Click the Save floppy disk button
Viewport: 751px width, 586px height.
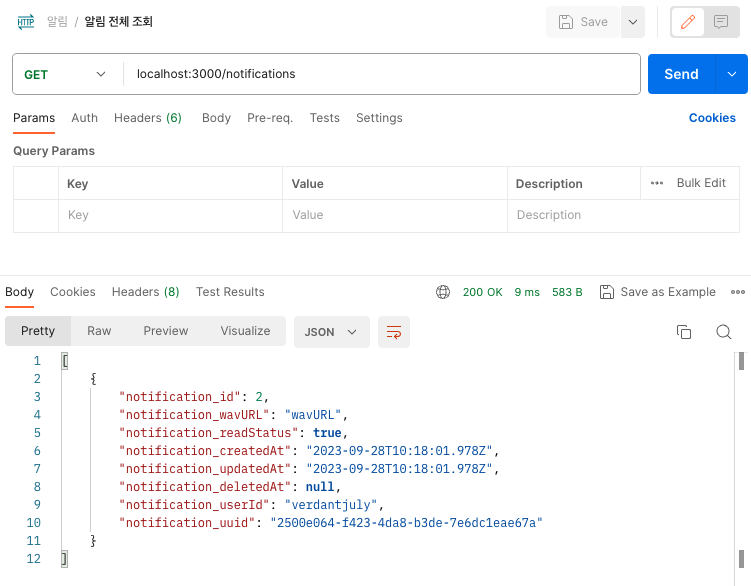(x=583, y=22)
